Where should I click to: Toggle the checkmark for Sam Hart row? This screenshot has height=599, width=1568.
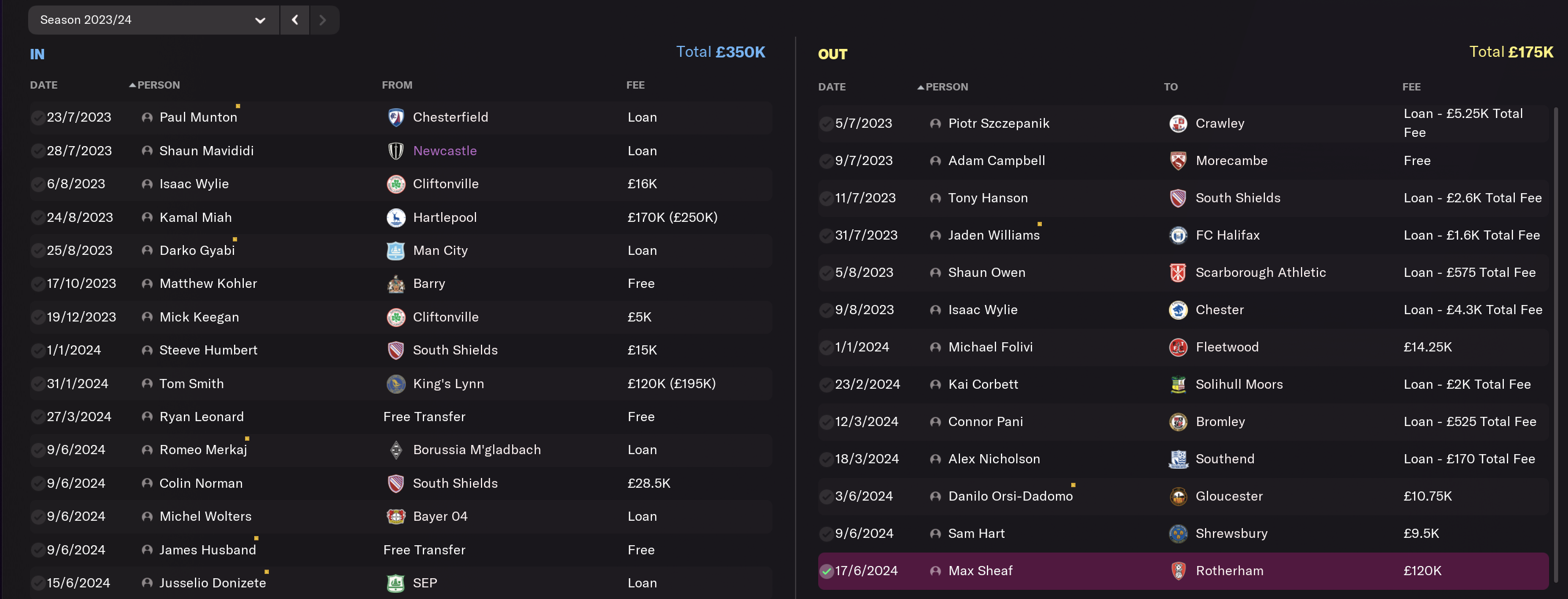pos(827,534)
